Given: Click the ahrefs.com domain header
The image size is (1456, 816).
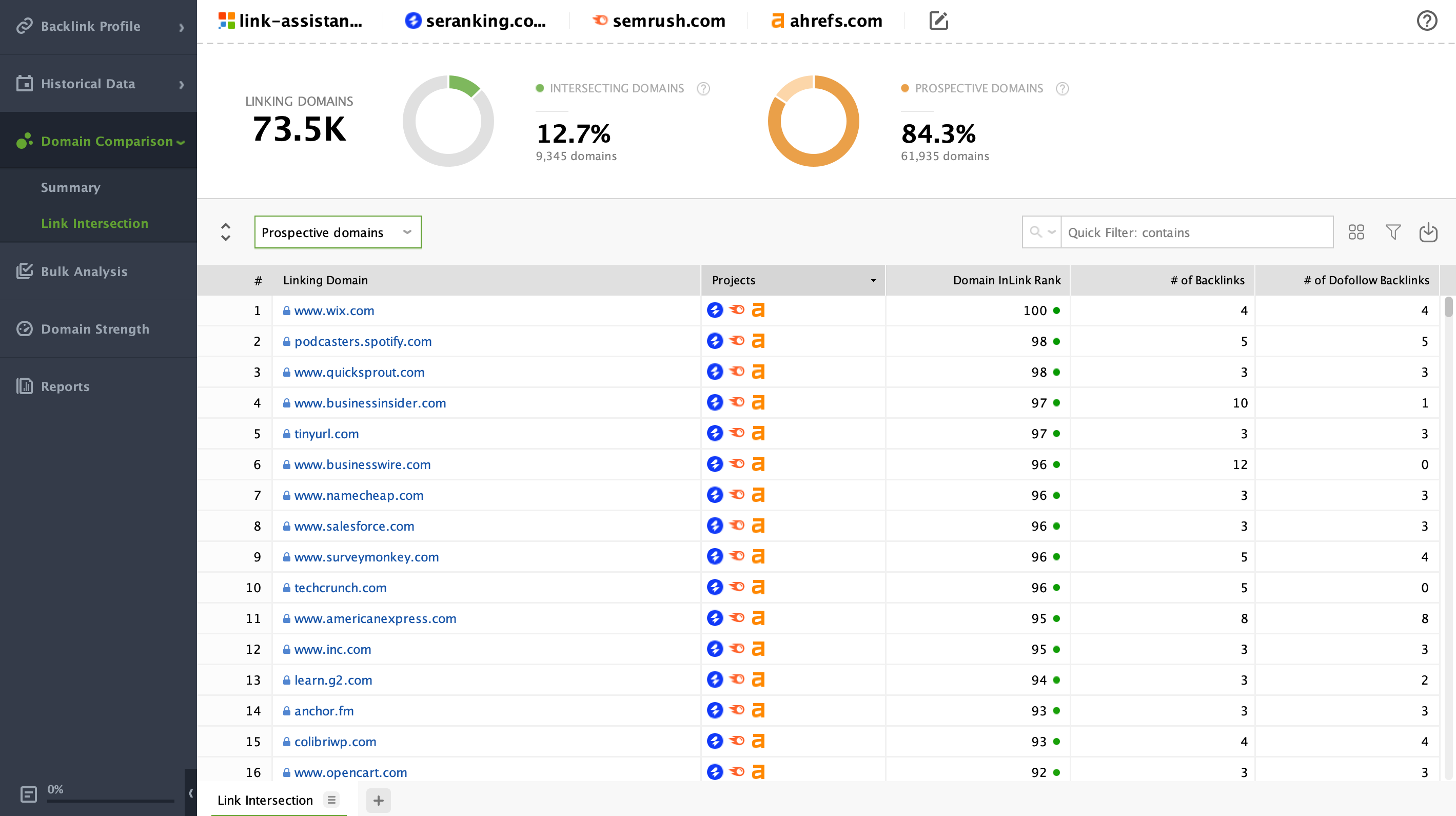Looking at the screenshot, I should point(827,21).
